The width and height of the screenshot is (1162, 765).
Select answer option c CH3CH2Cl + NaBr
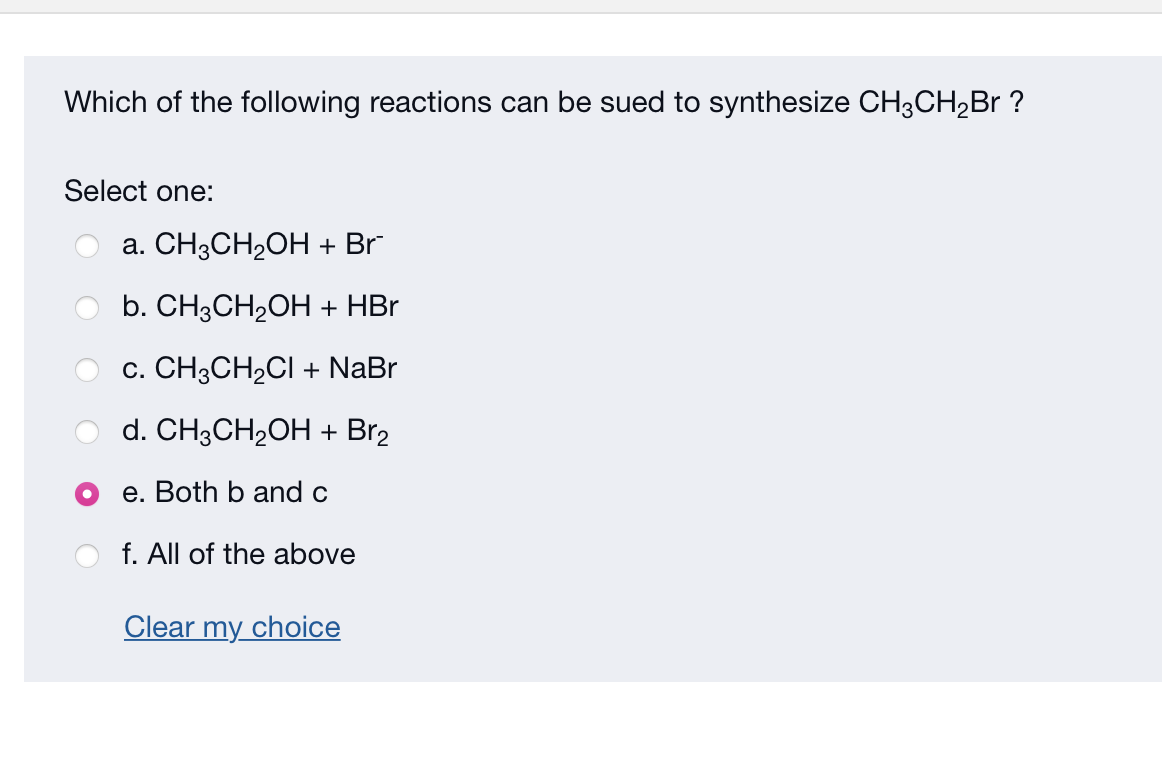pyautogui.click(x=87, y=369)
